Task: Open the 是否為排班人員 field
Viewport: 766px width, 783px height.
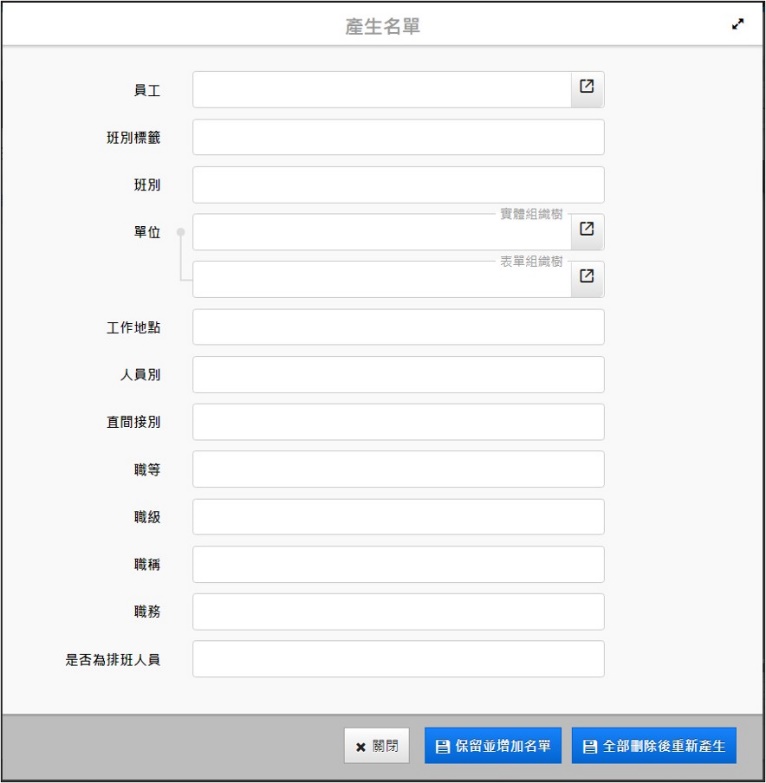Action: [398, 659]
